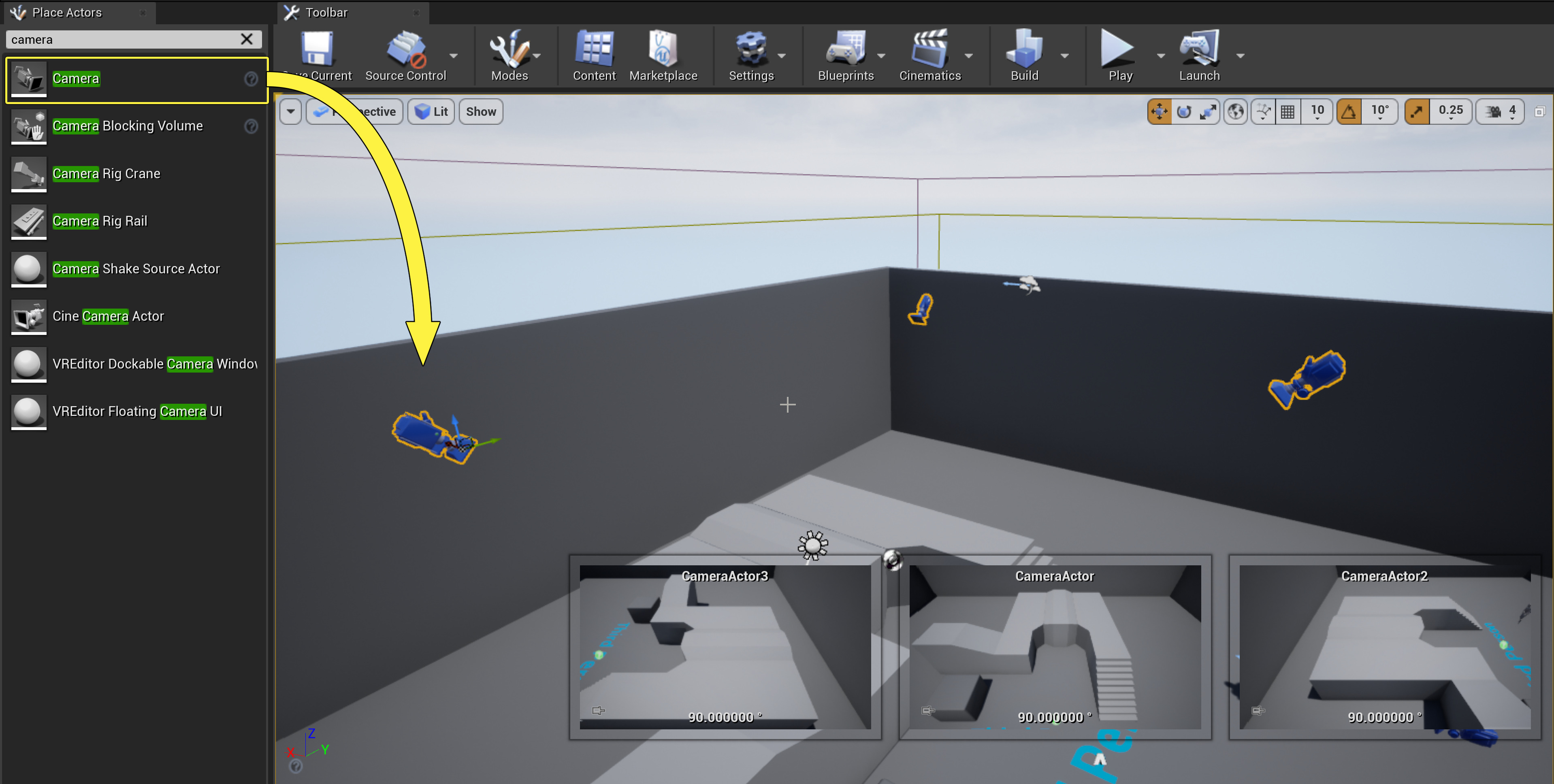1554x784 pixels.
Task: Select the Scale gizmo tool
Action: coord(1208,112)
